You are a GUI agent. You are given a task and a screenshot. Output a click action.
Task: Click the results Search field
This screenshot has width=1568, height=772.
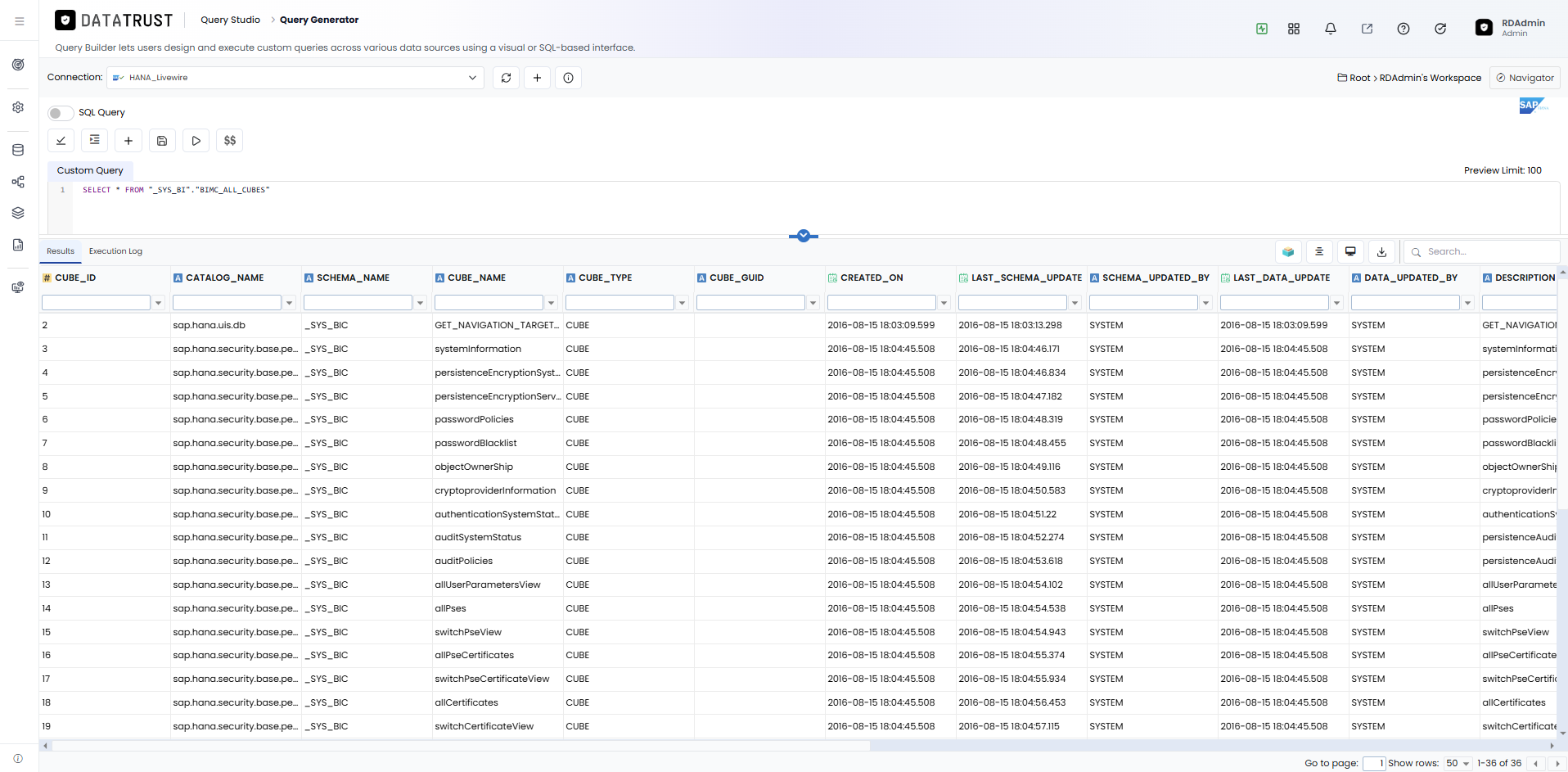click(x=1482, y=252)
